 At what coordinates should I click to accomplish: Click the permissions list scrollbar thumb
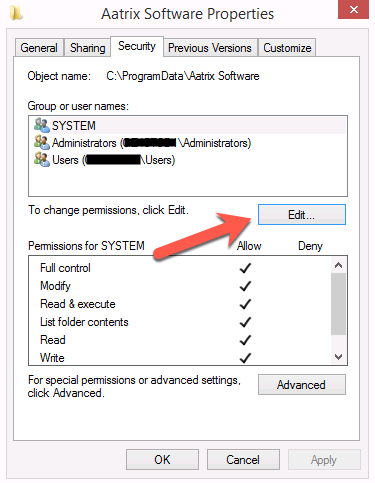tap(339, 304)
